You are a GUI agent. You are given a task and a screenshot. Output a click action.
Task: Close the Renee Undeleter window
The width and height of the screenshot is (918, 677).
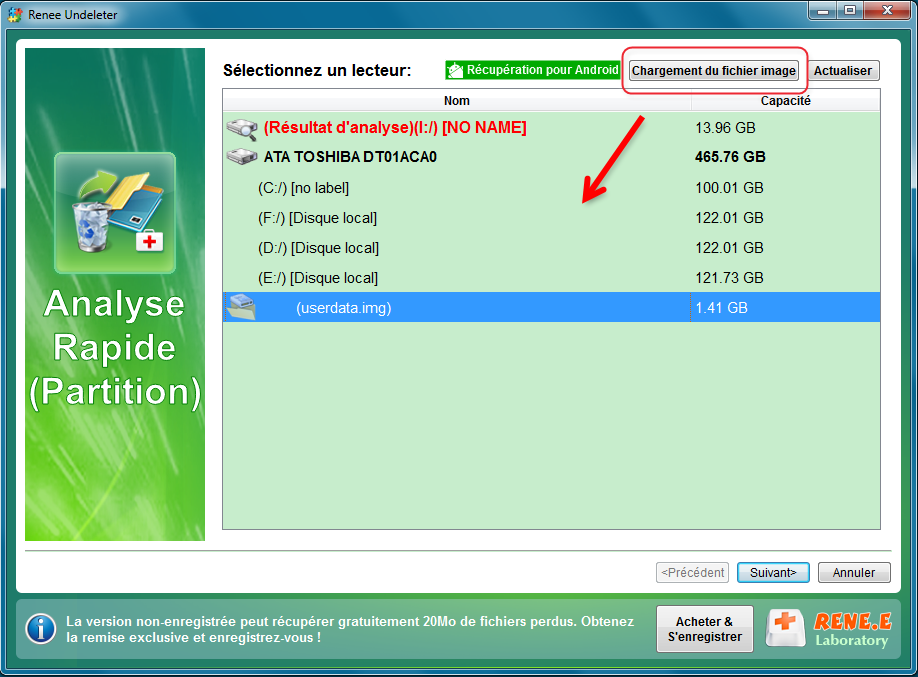coord(887,11)
